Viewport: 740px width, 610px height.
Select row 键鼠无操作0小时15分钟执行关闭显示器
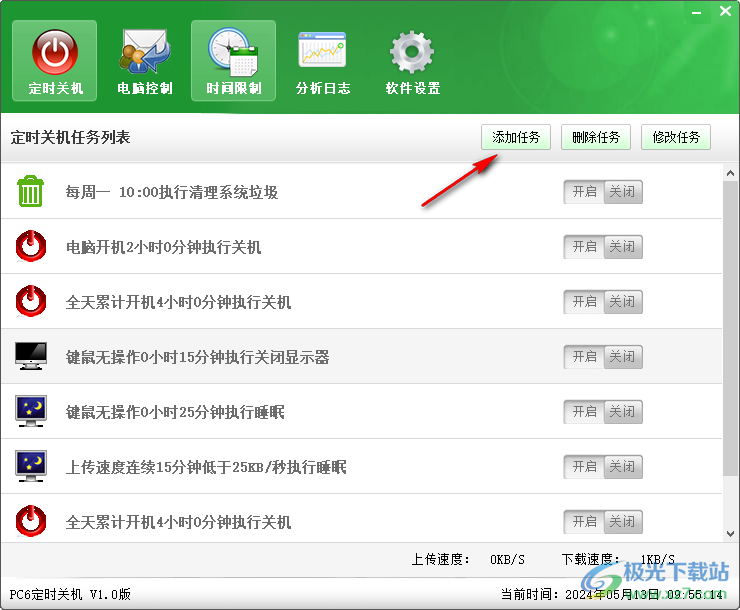(362, 356)
